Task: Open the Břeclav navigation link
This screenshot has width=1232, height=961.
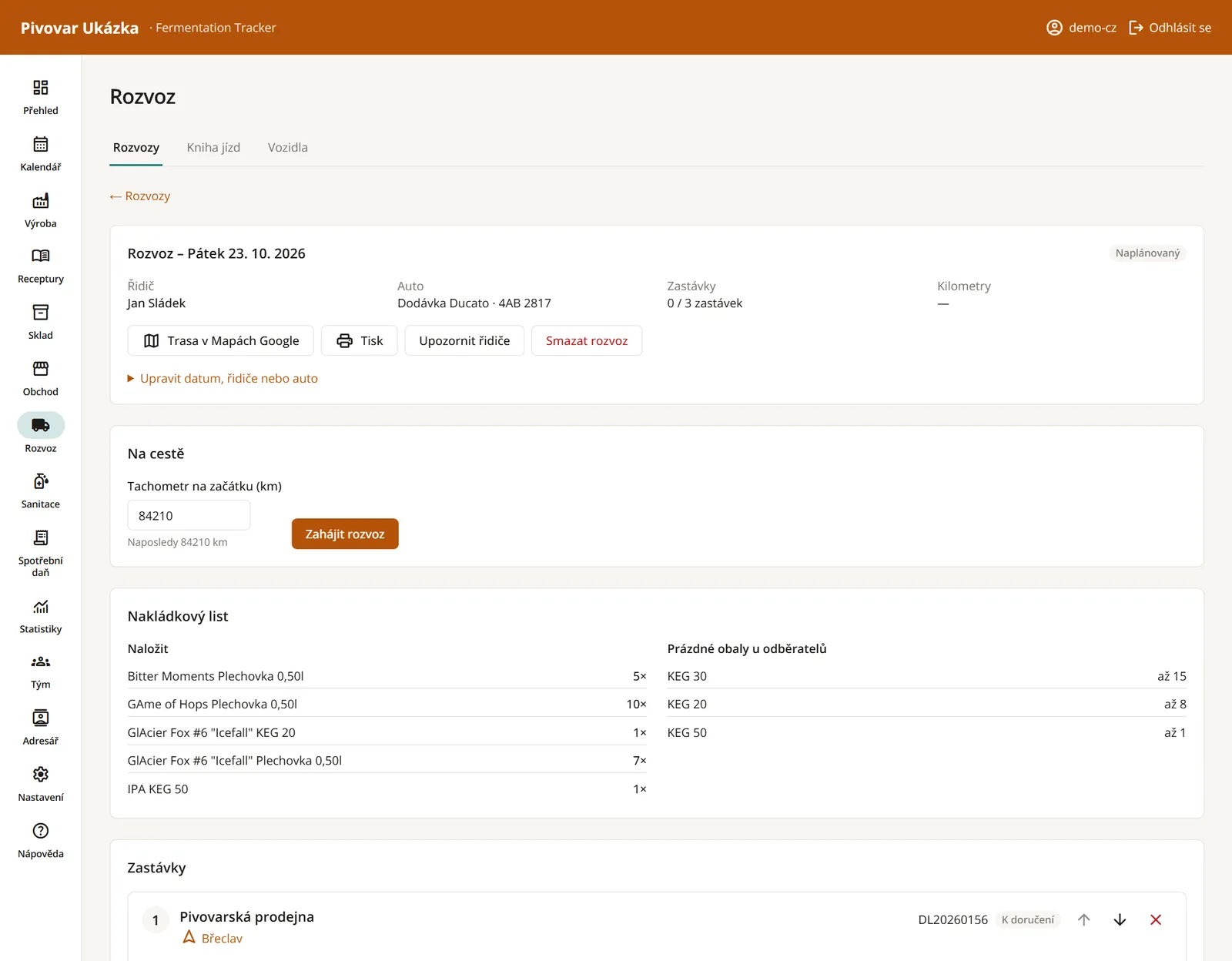Action: 213,938
